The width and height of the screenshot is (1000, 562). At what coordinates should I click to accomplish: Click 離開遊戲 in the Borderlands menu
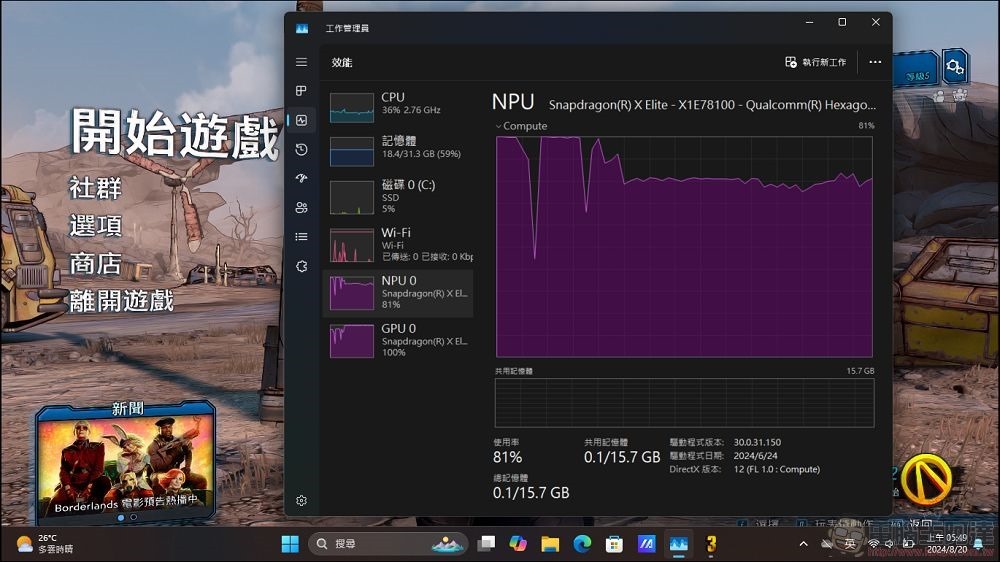pyautogui.click(x=121, y=300)
